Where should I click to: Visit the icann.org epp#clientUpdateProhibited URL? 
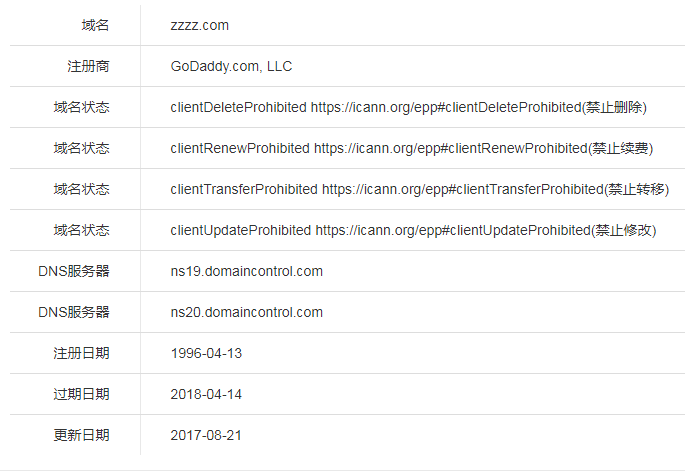[452, 230]
